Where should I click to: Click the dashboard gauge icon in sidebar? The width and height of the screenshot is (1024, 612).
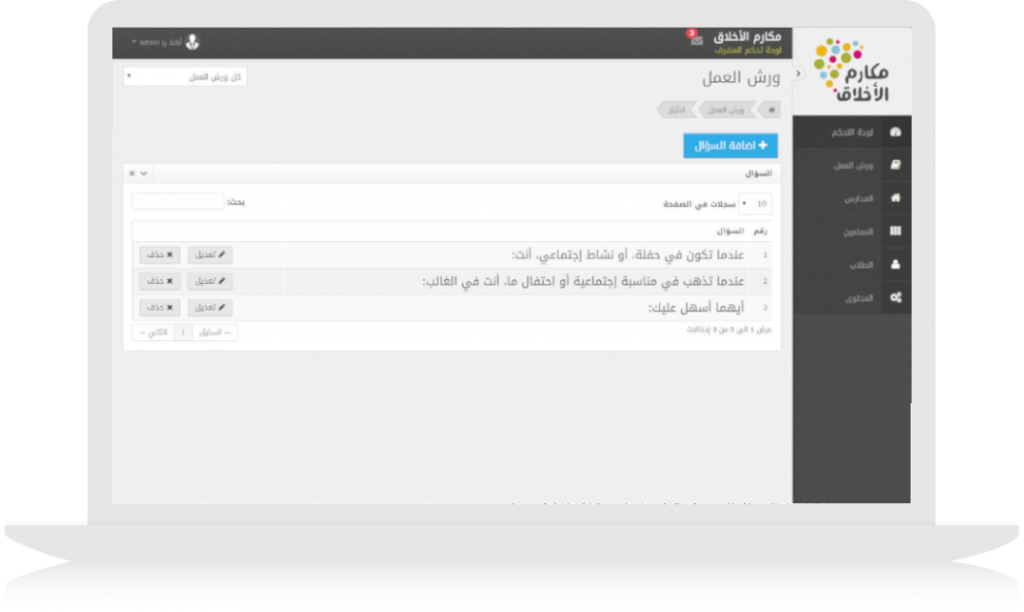895,132
